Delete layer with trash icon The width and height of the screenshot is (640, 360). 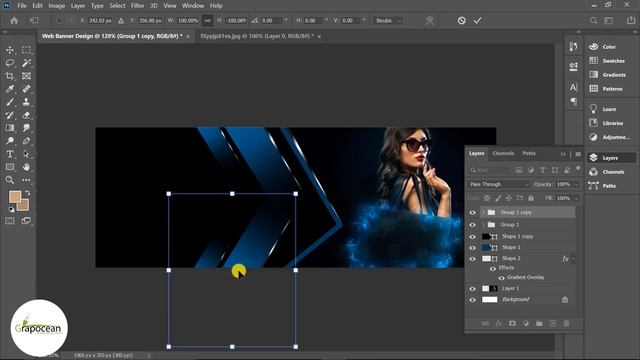pos(567,324)
